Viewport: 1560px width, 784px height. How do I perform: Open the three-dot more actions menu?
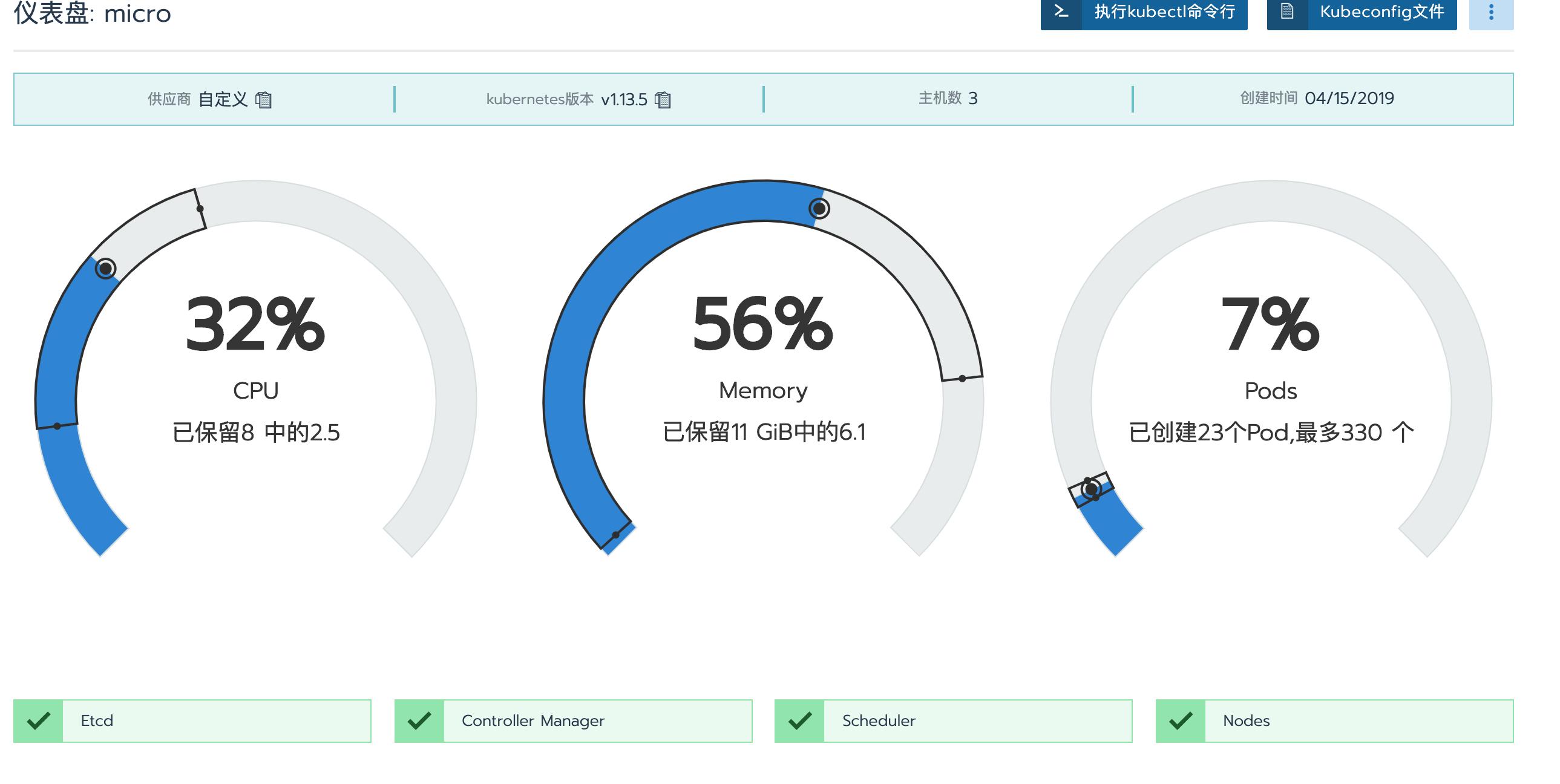1491,13
